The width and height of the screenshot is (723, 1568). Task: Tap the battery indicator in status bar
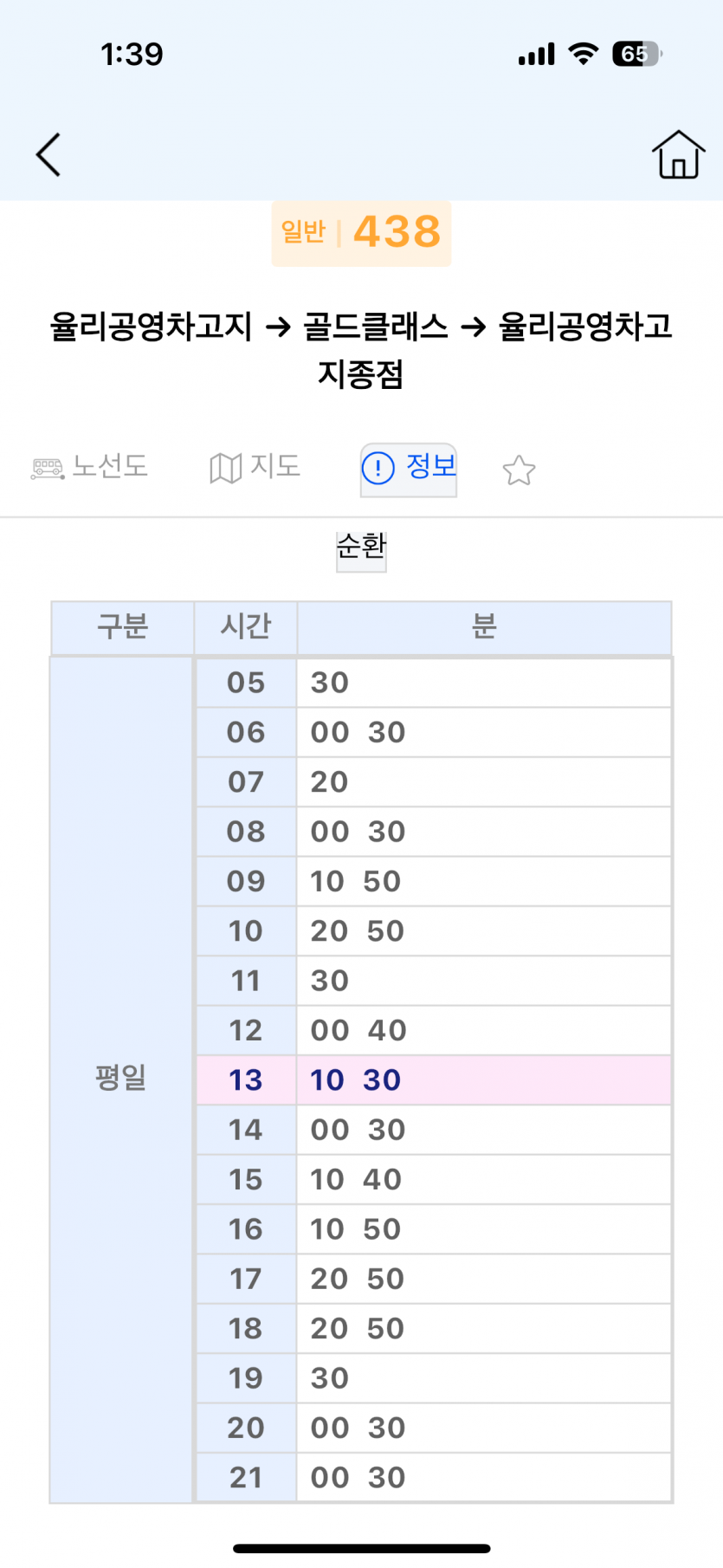(x=636, y=55)
